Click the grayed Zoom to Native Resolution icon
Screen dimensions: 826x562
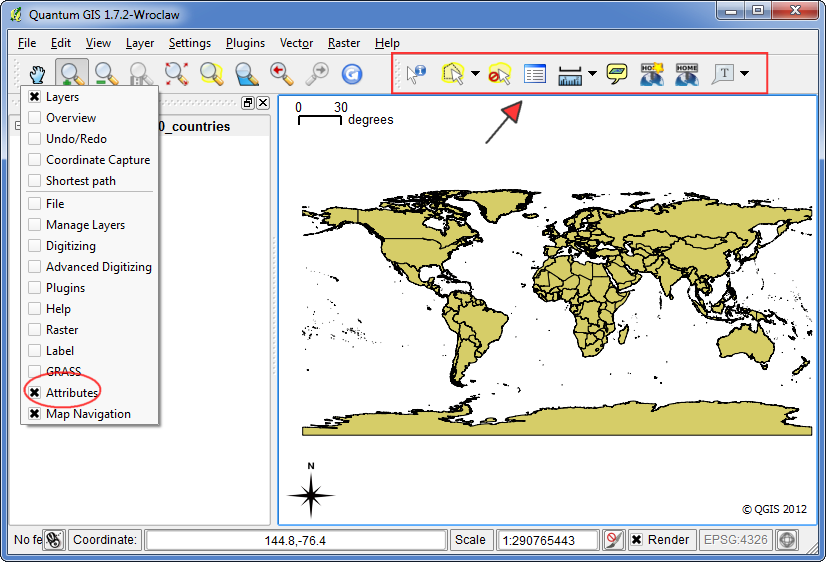coord(141,74)
